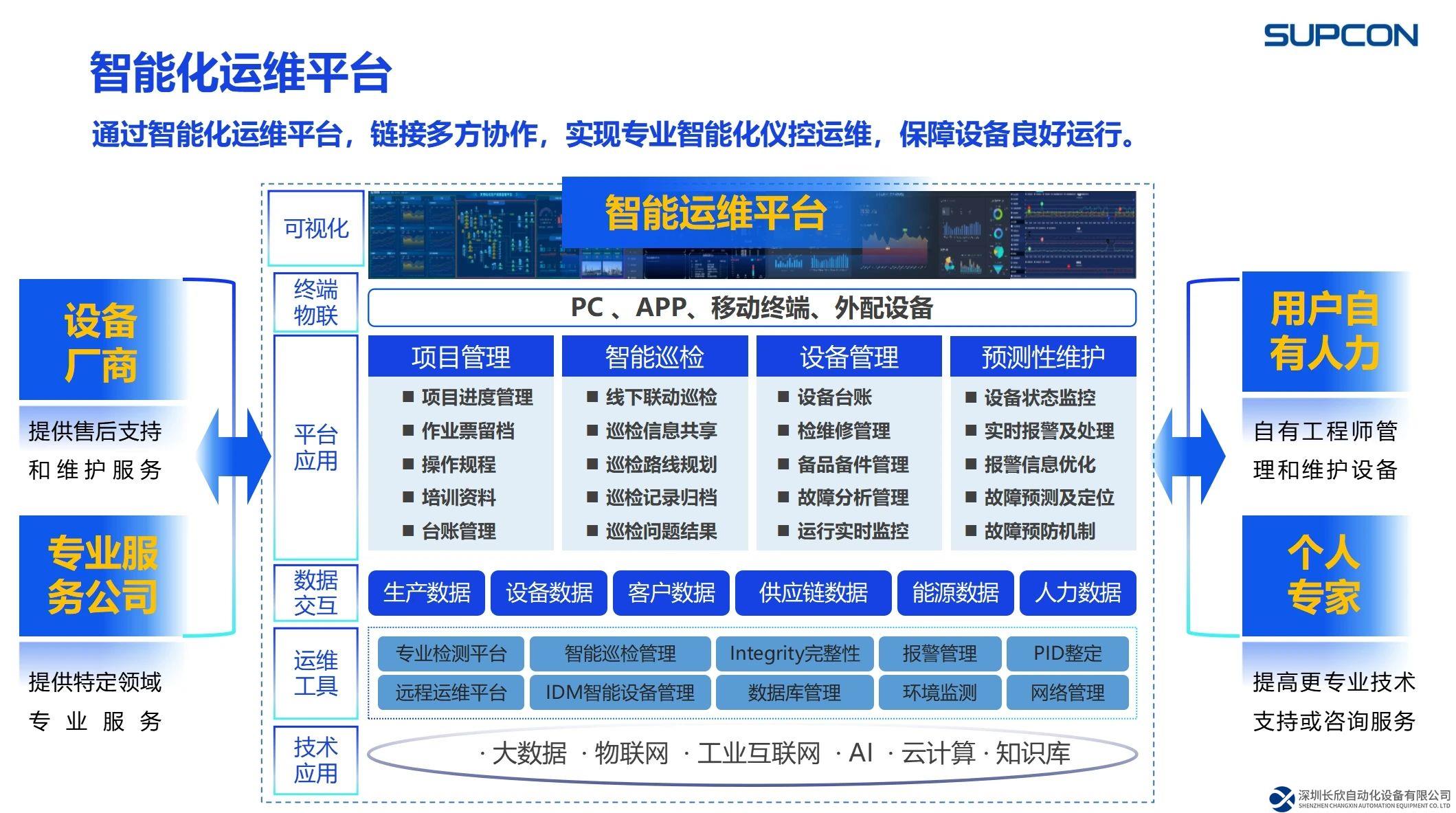This screenshot has height=813, width=1456.
Task: Click the 个人专家 blue block
Action: click(x=1323, y=575)
